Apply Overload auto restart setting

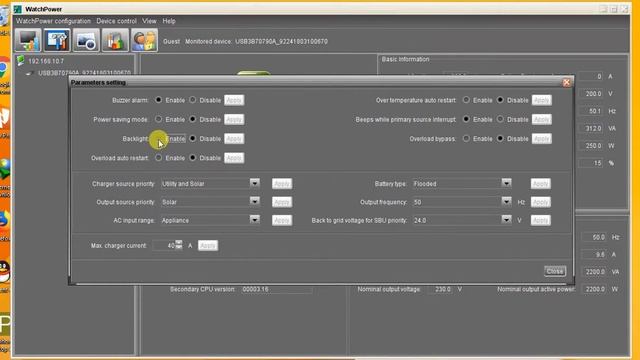(234, 158)
